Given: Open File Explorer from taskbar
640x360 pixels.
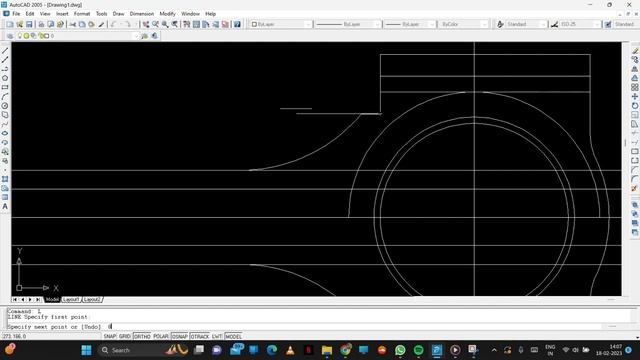Looking at the screenshot, I should coord(327,350).
